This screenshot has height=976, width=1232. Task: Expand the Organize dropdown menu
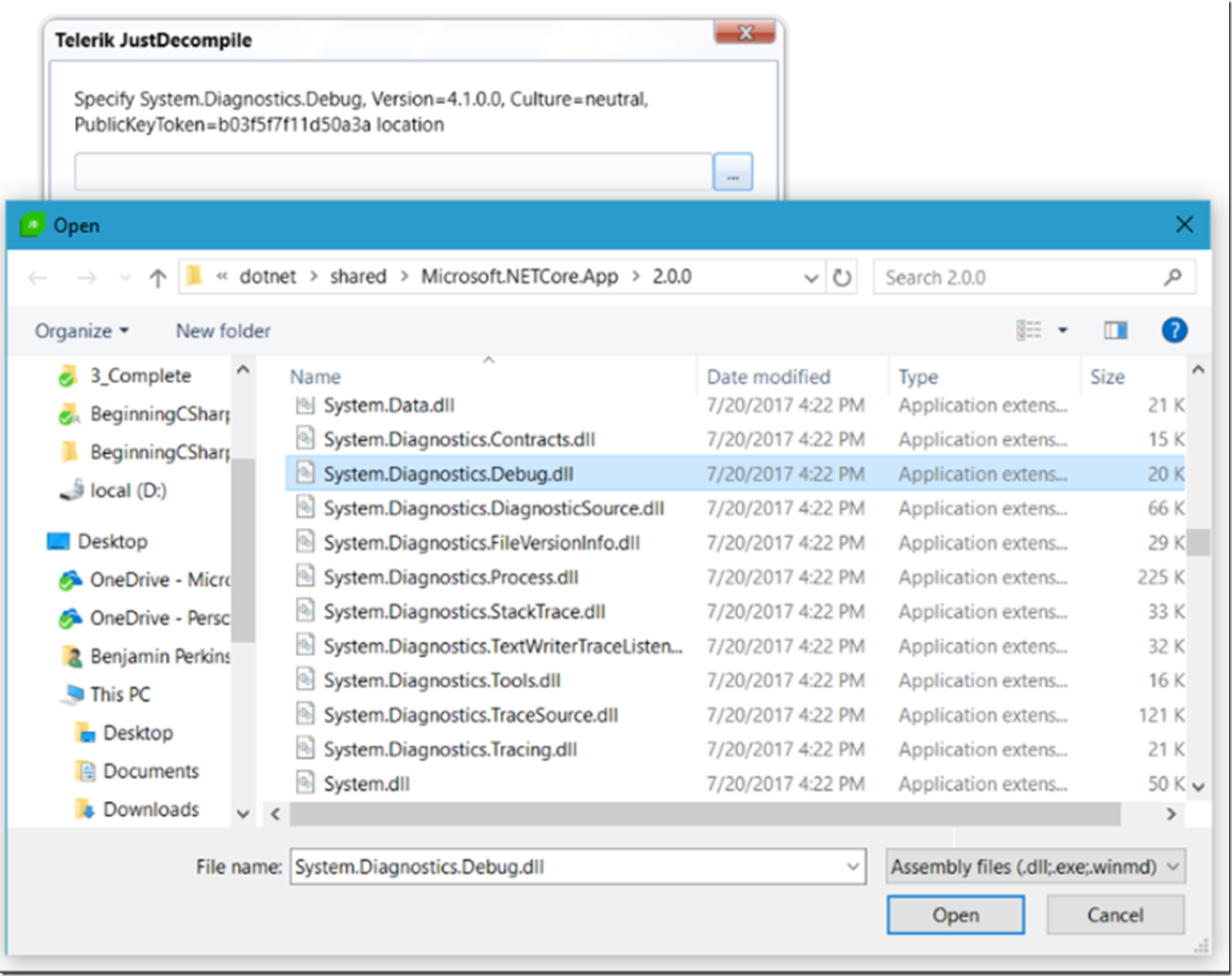[x=82, y=331]
